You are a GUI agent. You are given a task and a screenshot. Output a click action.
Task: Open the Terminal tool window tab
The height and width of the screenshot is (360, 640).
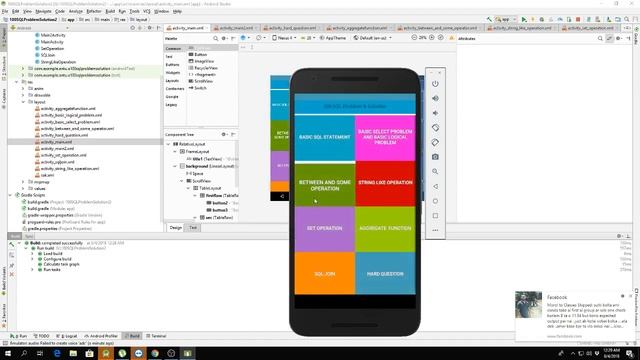click(x=156, y=336)
